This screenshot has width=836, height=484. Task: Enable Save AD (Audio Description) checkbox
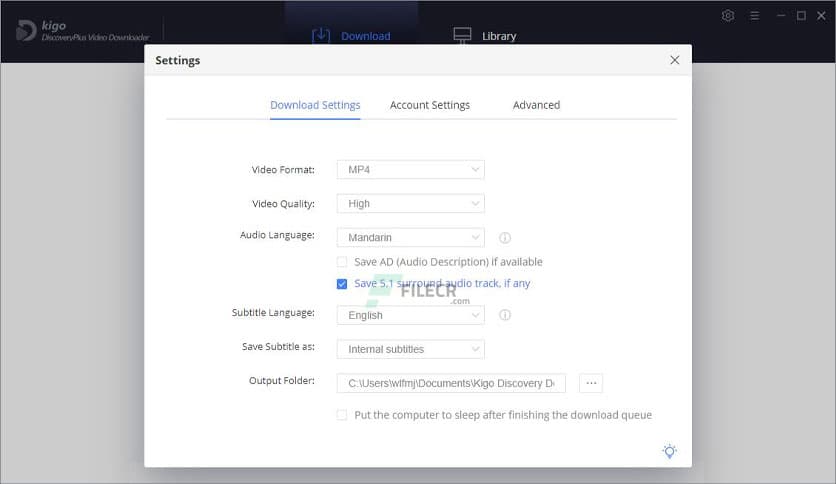point(342,262)
